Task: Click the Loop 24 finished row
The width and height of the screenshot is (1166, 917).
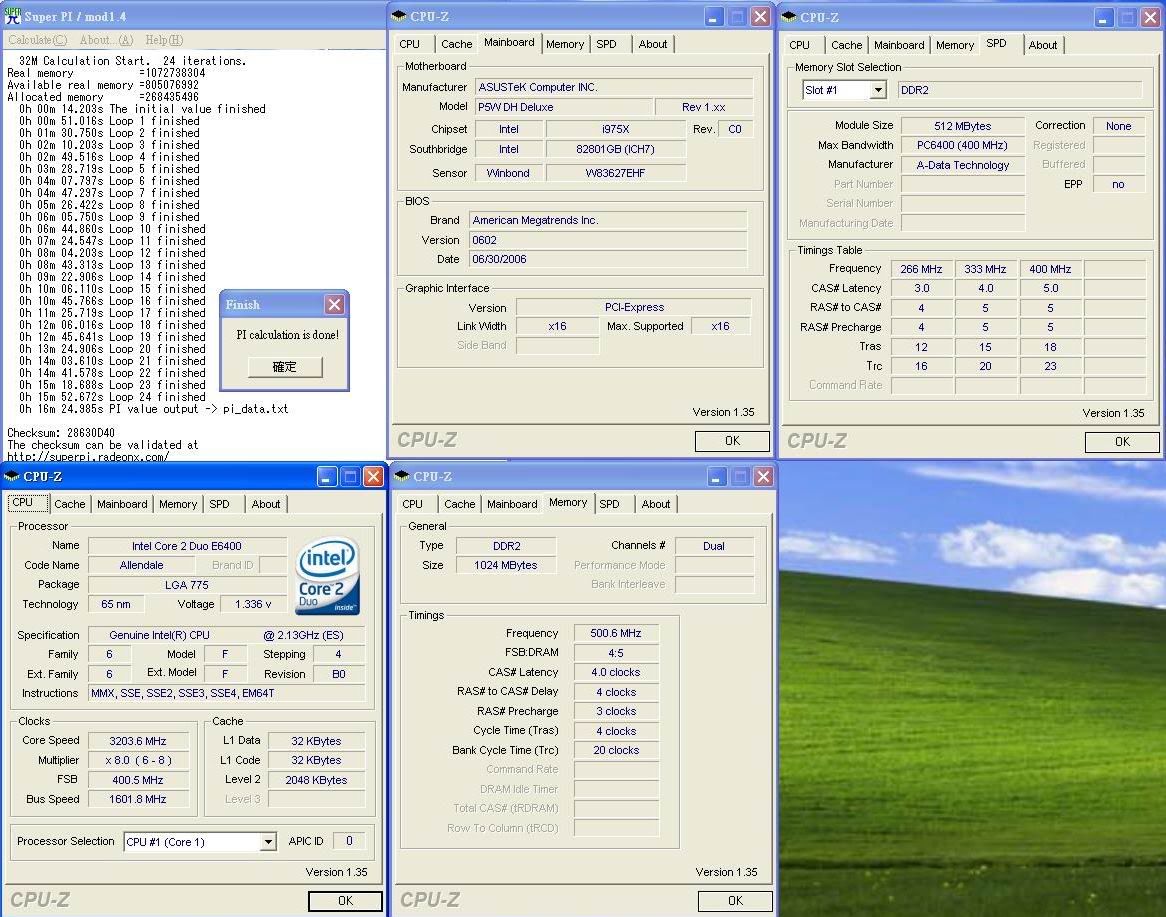Action: click(112, 397)
